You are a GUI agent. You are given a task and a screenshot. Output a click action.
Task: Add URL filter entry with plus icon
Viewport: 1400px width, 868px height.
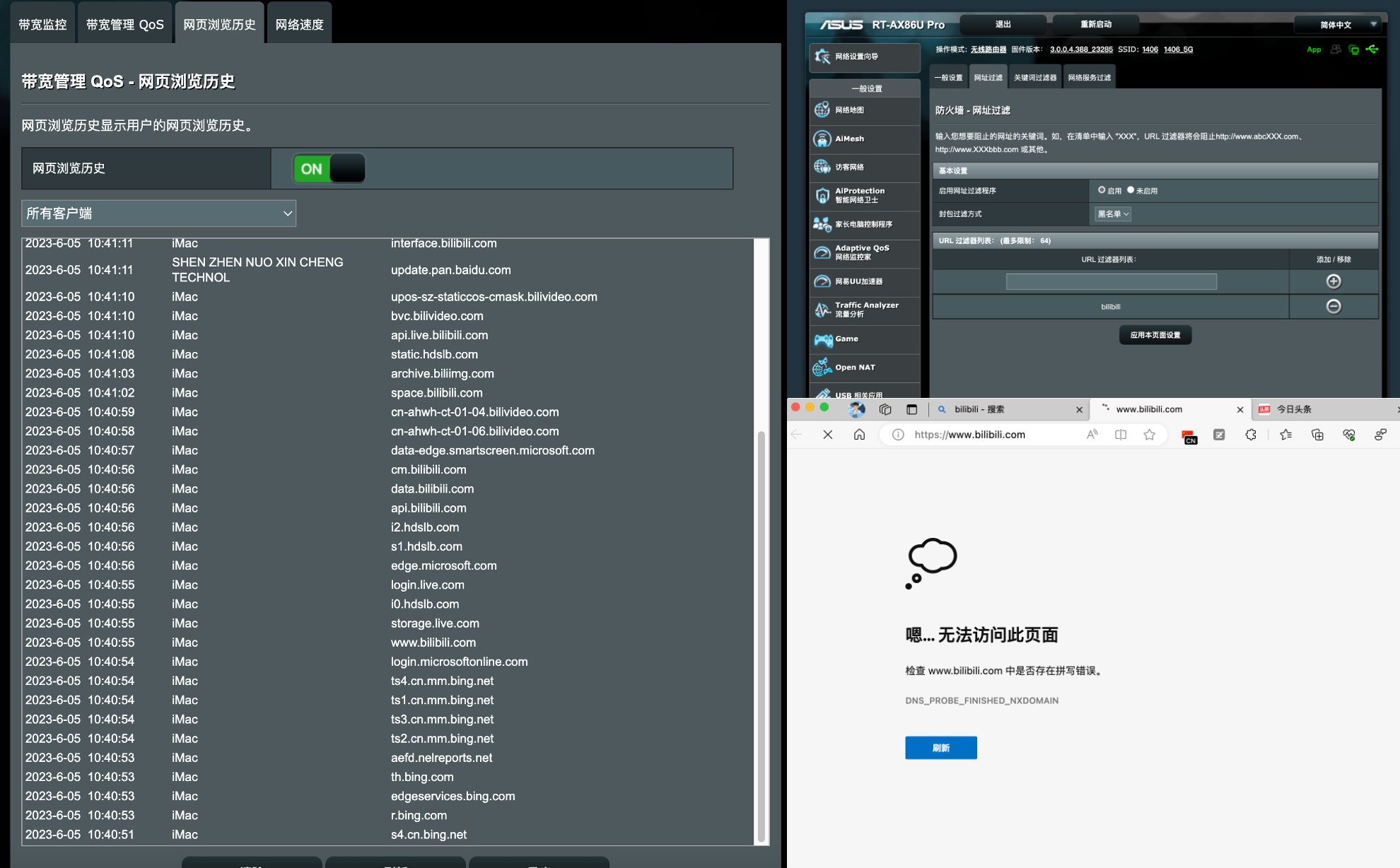[x=1334, y=281]
